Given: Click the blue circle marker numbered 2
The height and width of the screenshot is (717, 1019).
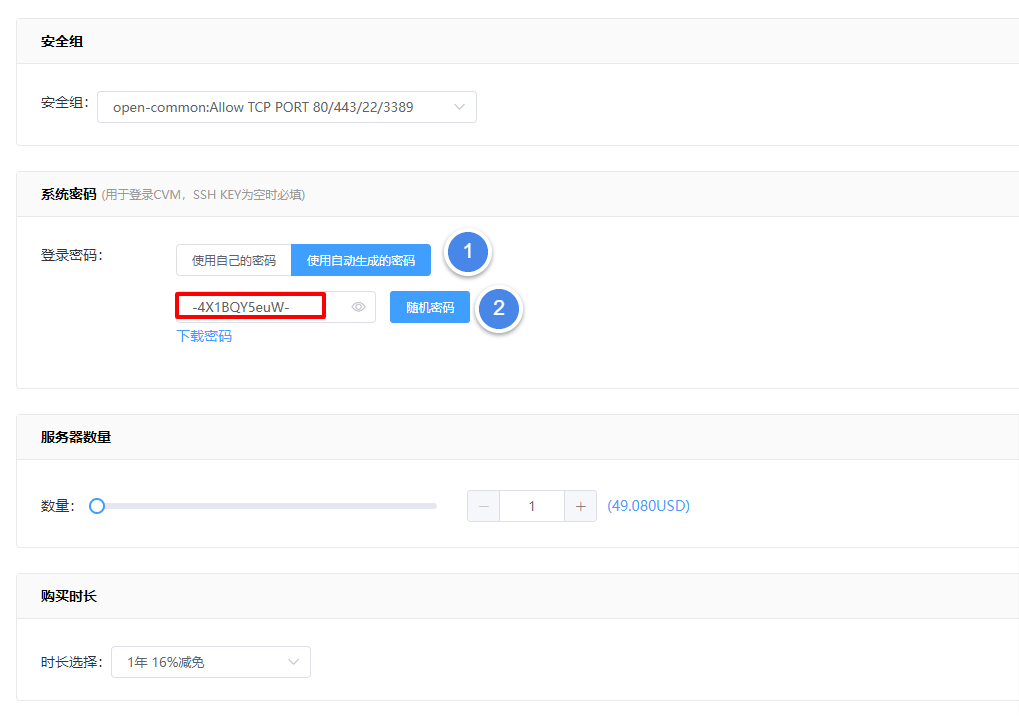Looking at the screenshot, I should point(499,309).
